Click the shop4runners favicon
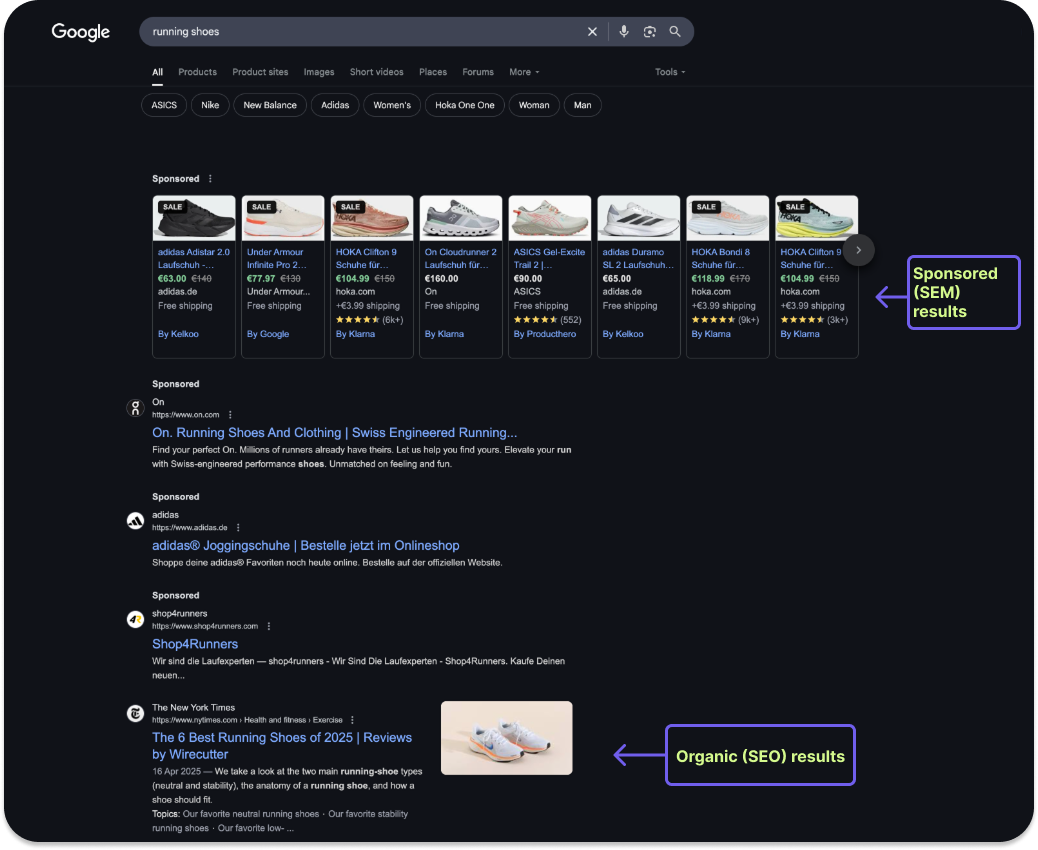This screenshot has height=850, width=1038. (x=136, y=620)
